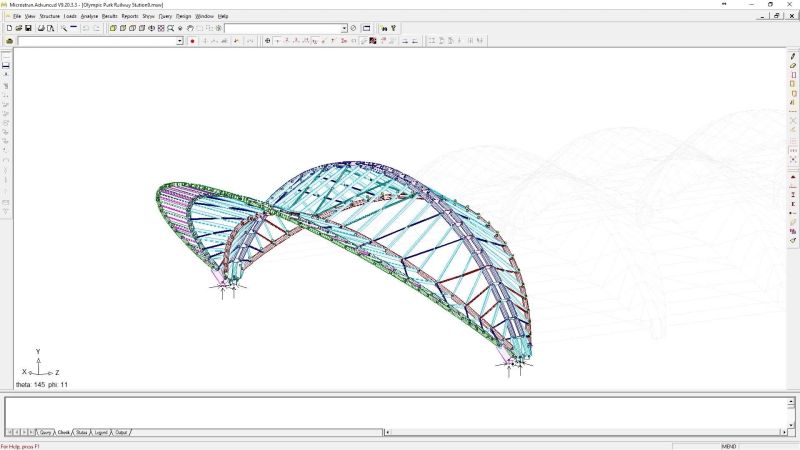
Task: Click the Open file folder icon
Action: point(18,28)
